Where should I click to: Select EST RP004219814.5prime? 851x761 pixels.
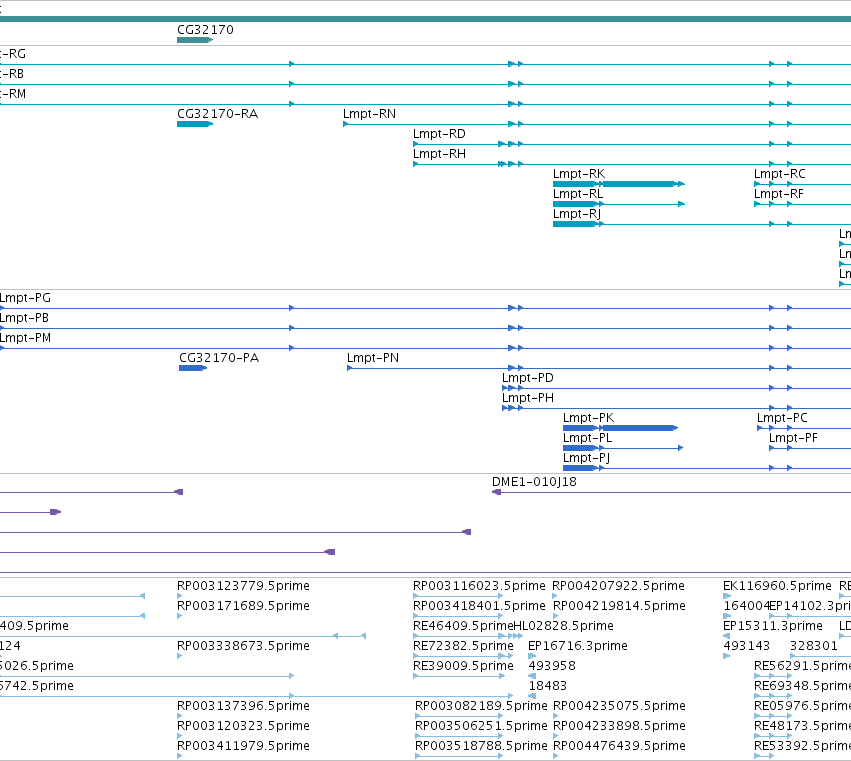[619, 606]
